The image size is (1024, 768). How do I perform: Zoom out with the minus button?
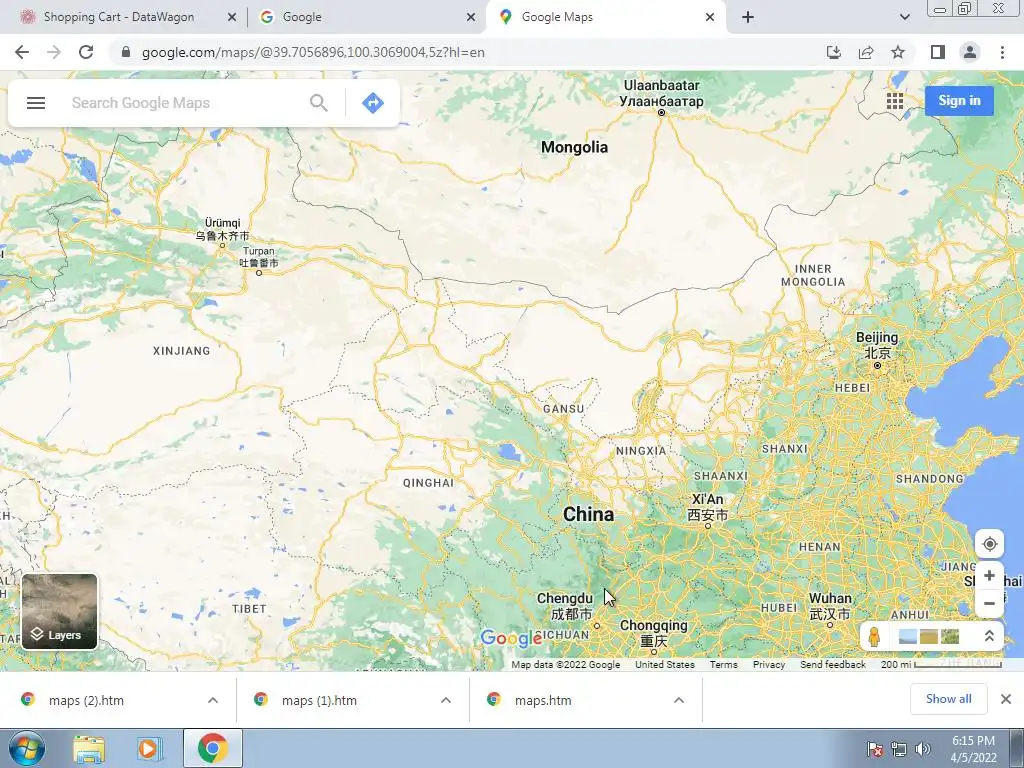point(989,603)
